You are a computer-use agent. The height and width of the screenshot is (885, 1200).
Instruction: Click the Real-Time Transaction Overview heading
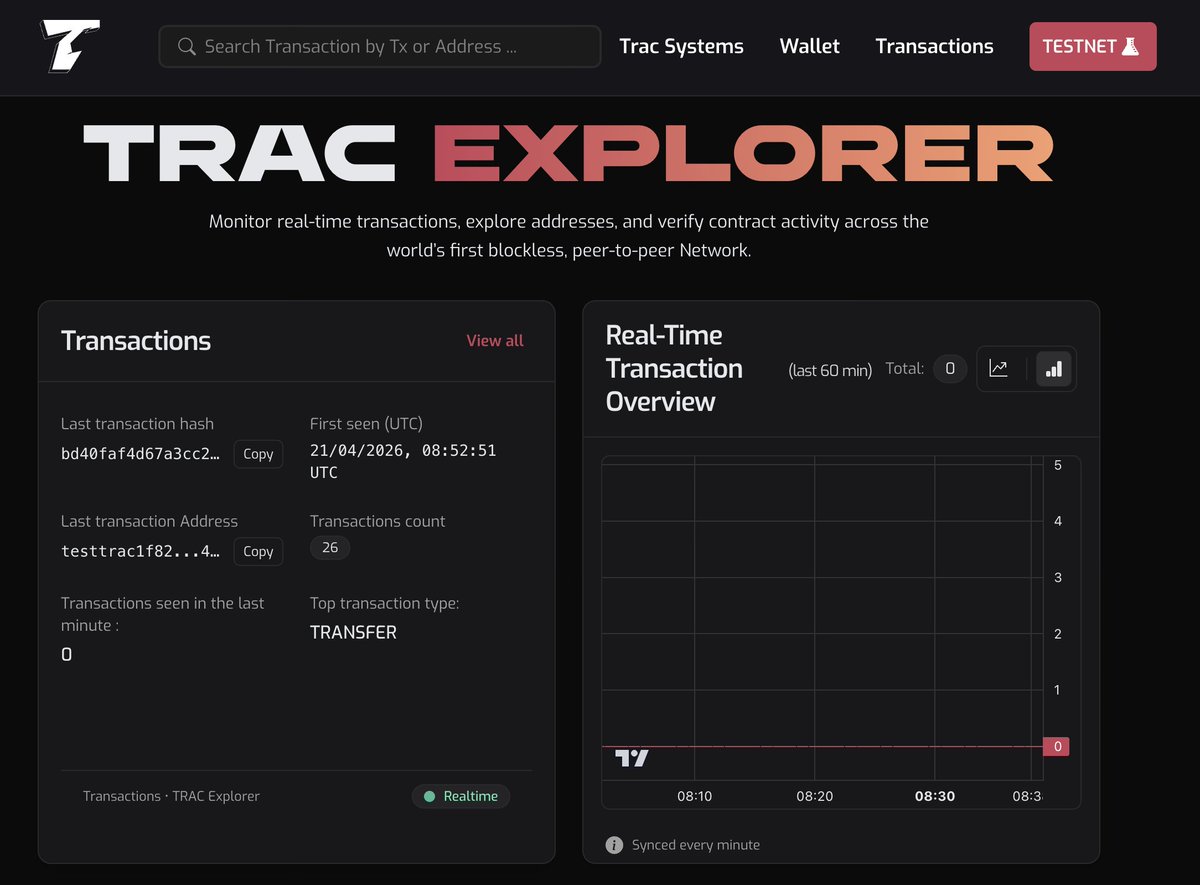[675, 368]
